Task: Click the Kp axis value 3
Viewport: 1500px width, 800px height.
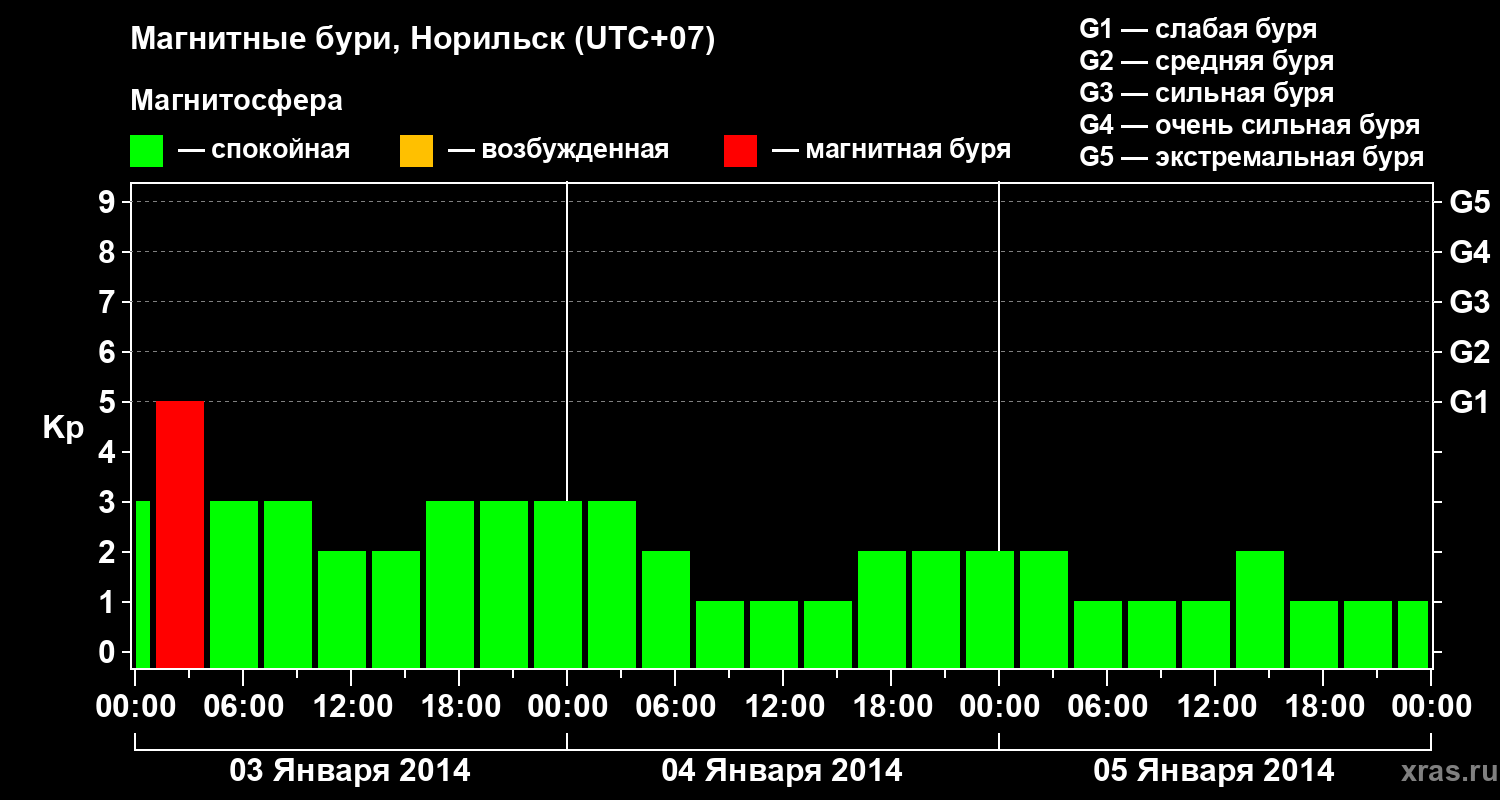Action: pyautogui.click(x=109, y=502)
